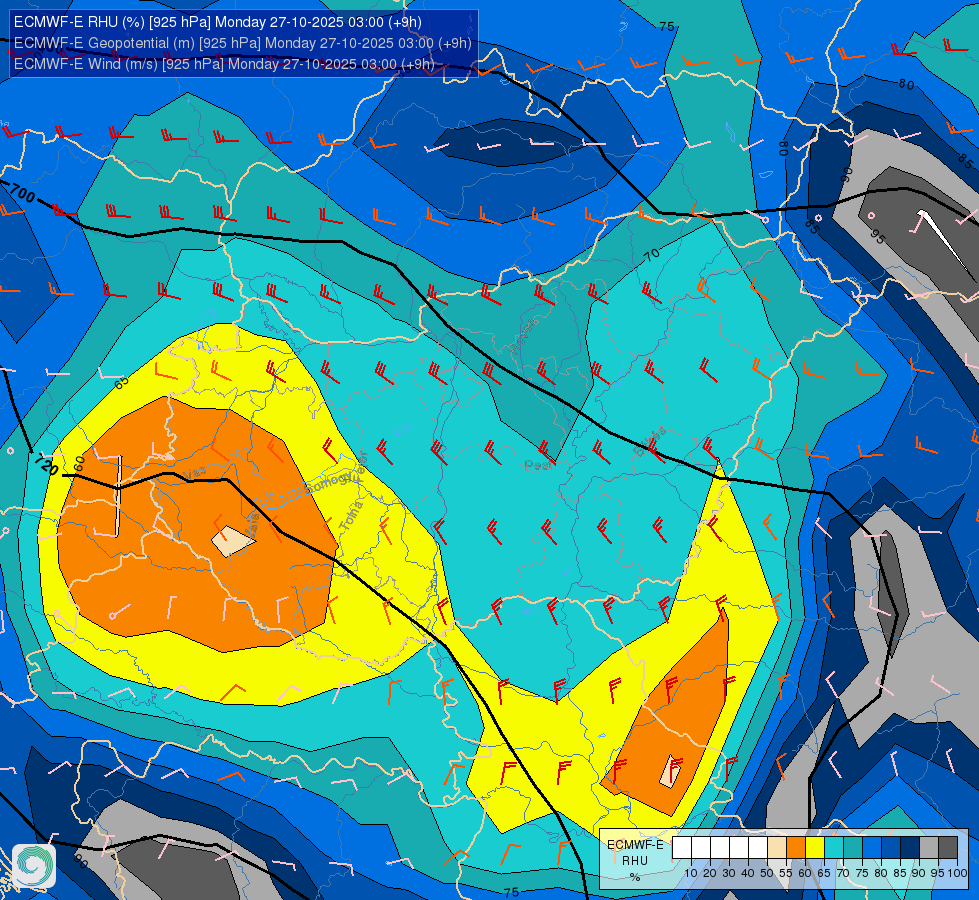This screenshot has width=979, height=900.
Task: Click the Zala county label
Action: coord(253,525)
